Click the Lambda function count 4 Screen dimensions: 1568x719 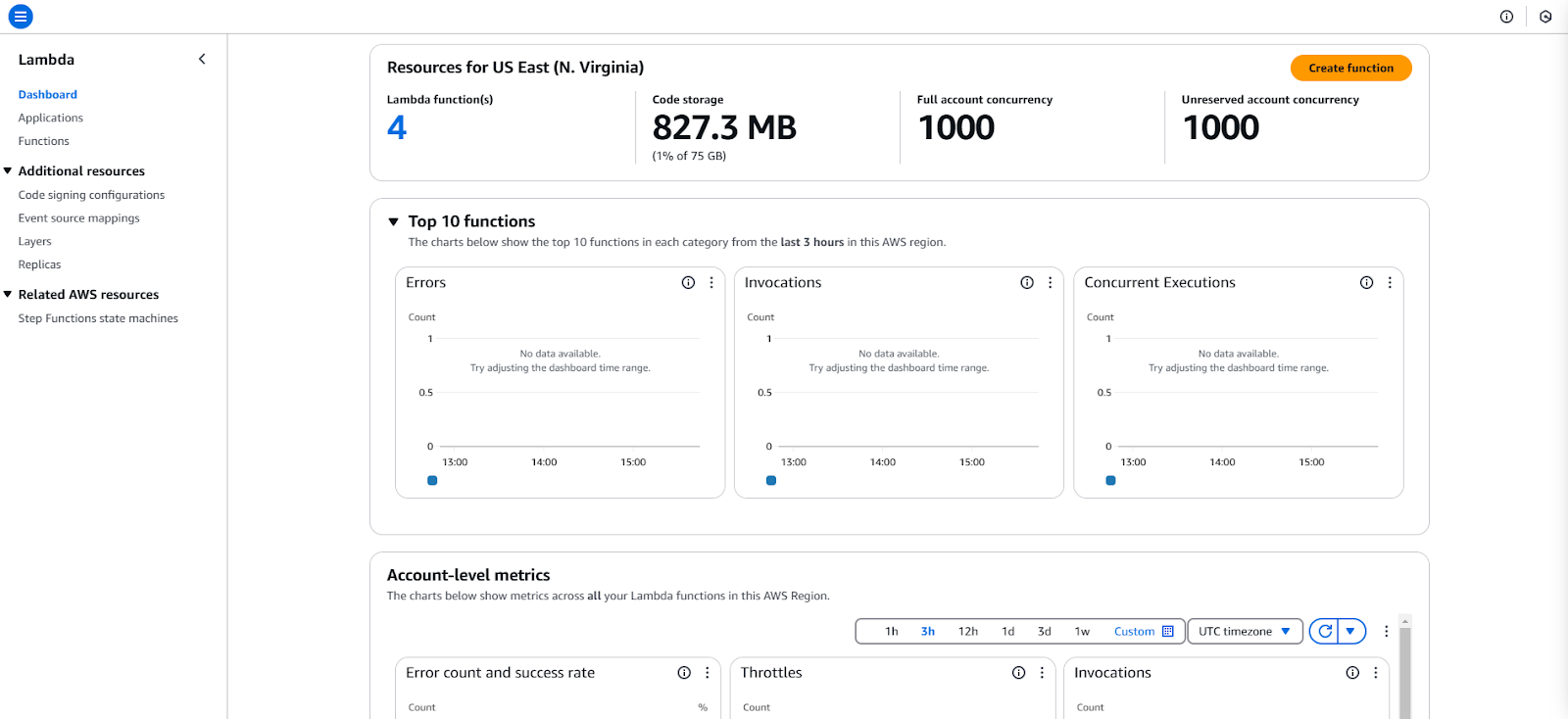point(397,127)
